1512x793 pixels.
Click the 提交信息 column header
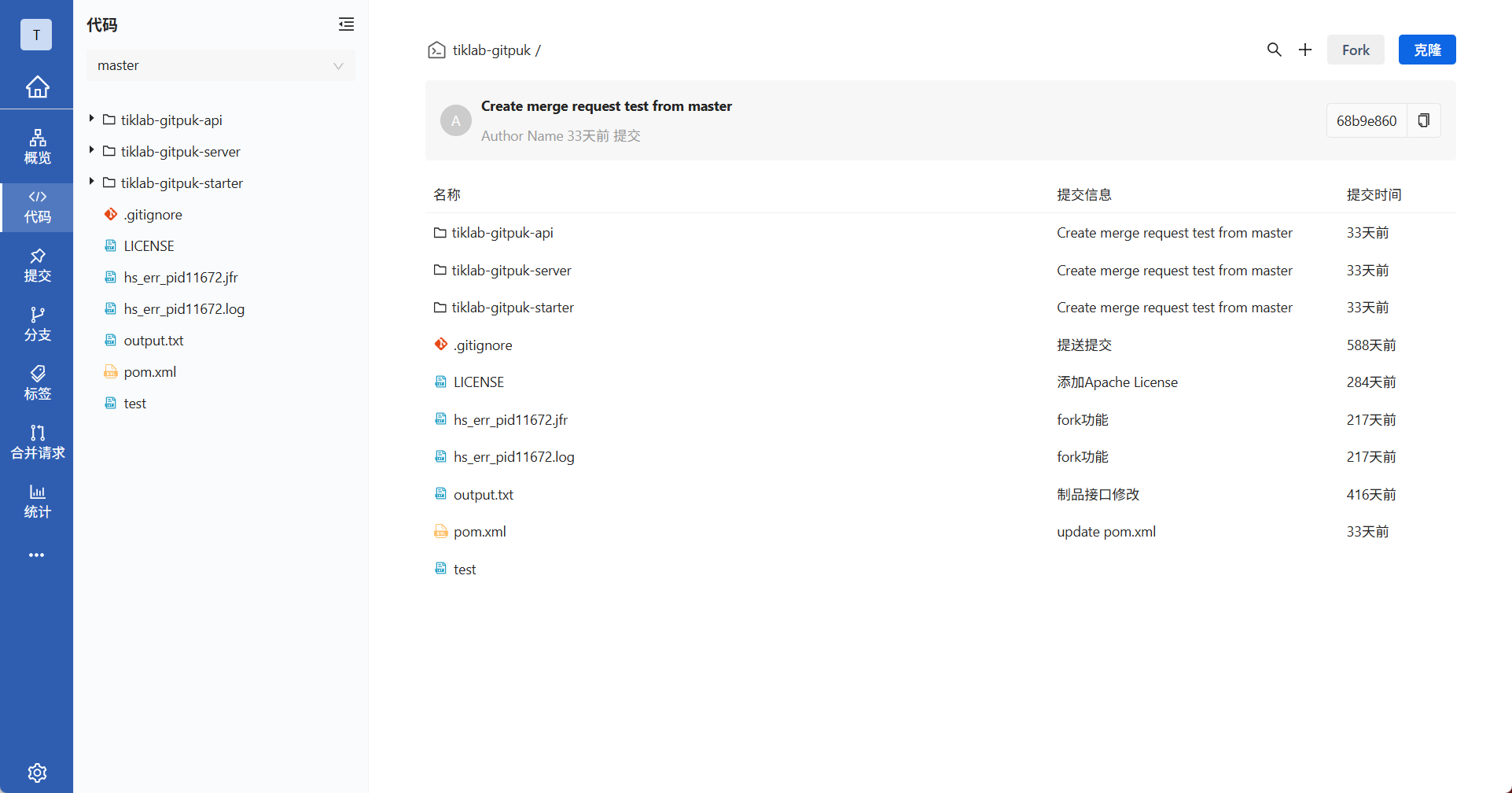click(x=1084, y=195)
